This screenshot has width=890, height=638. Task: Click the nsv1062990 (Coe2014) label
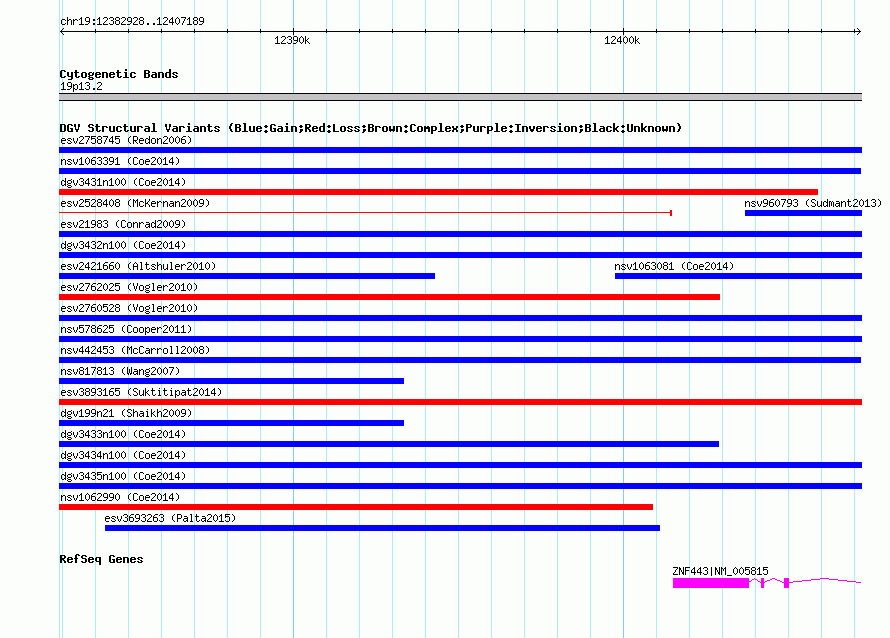[x=120, y=497]
